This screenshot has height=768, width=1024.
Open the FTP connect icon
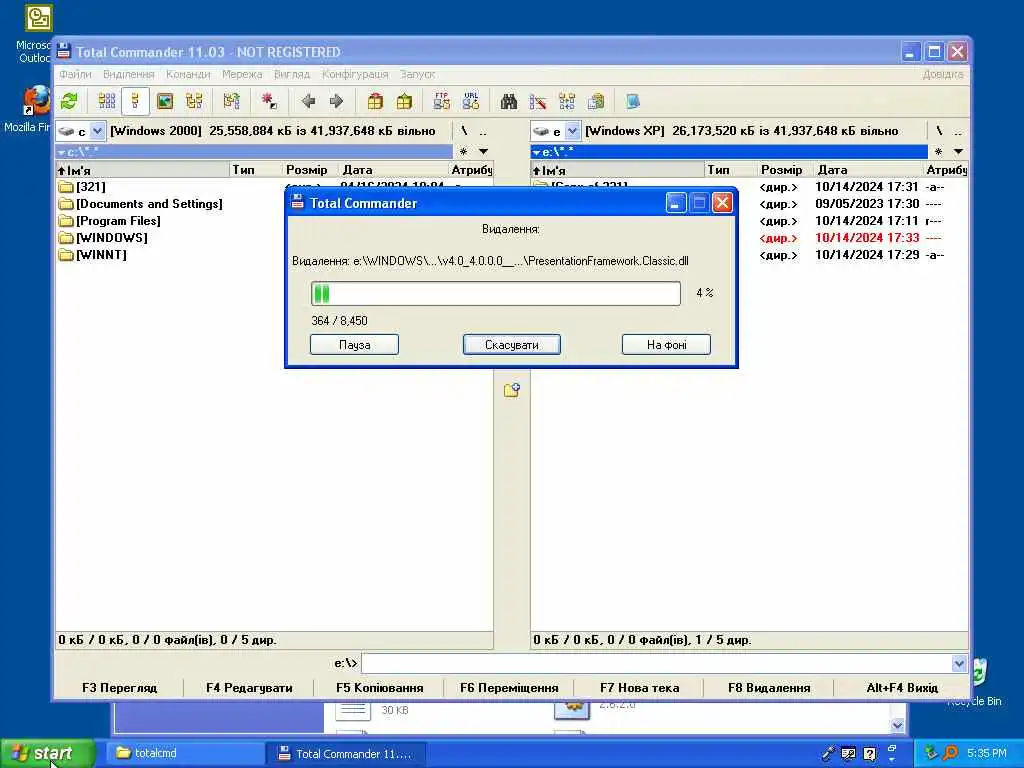[x=441, y=101]
